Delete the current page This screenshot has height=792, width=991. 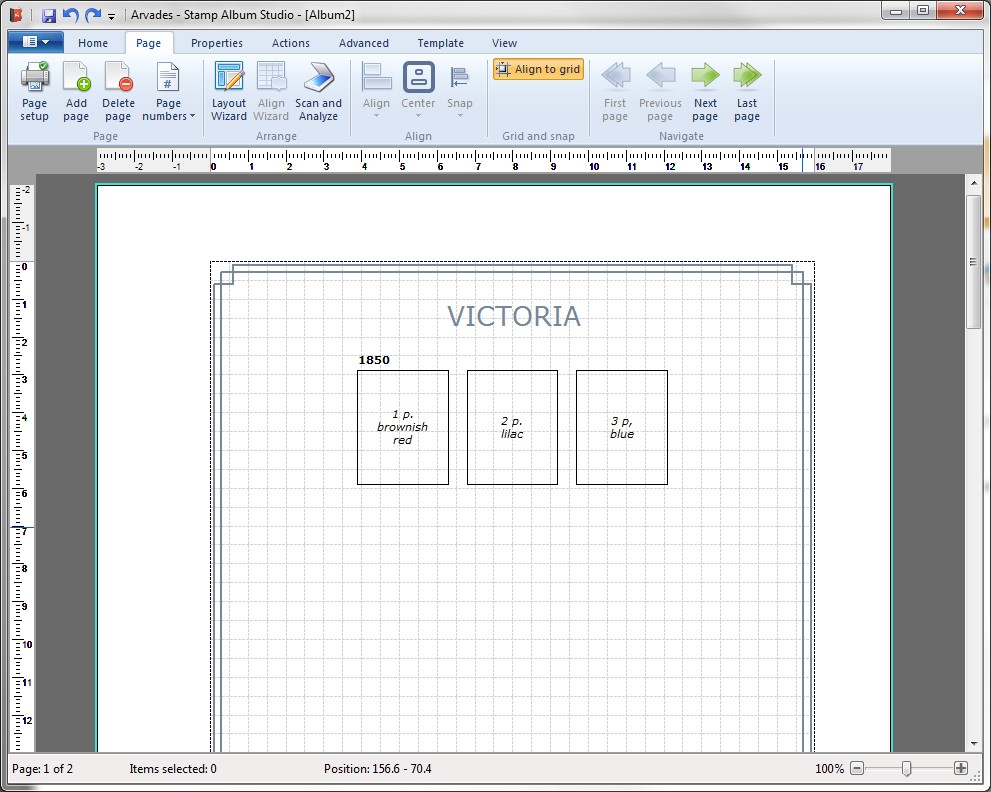pyautogui.click(x=118, y=92)
